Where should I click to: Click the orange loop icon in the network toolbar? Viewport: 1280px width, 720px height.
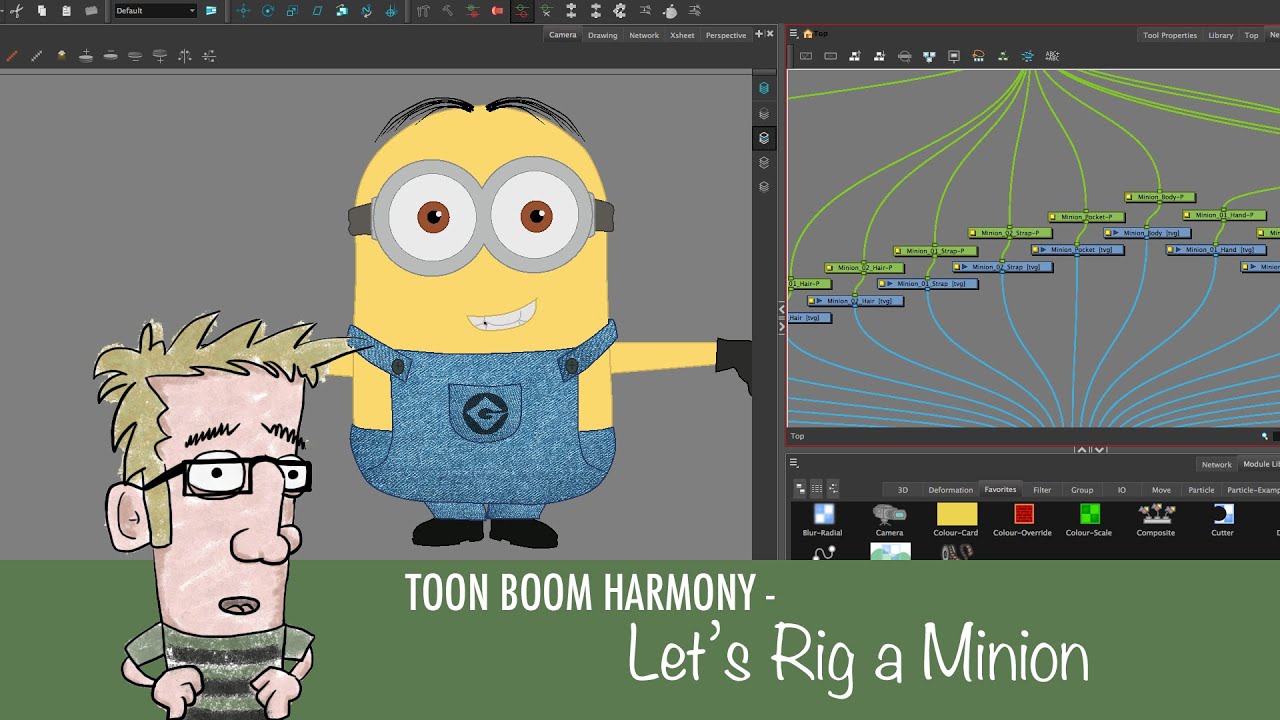978,57
